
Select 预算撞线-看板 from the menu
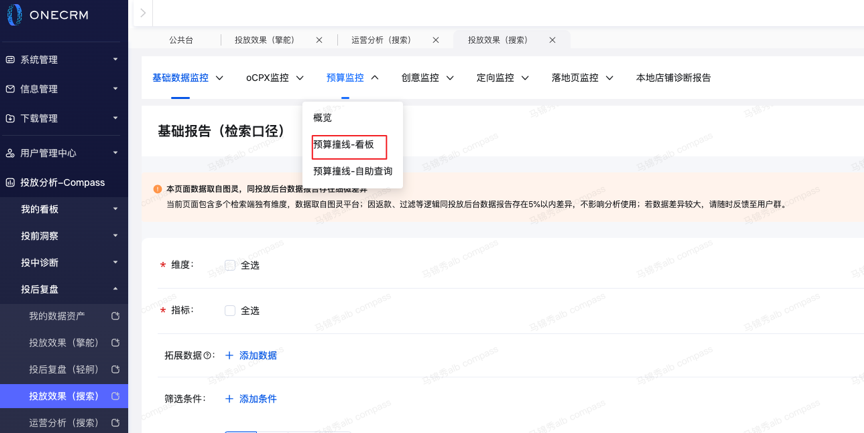point(344,145)
